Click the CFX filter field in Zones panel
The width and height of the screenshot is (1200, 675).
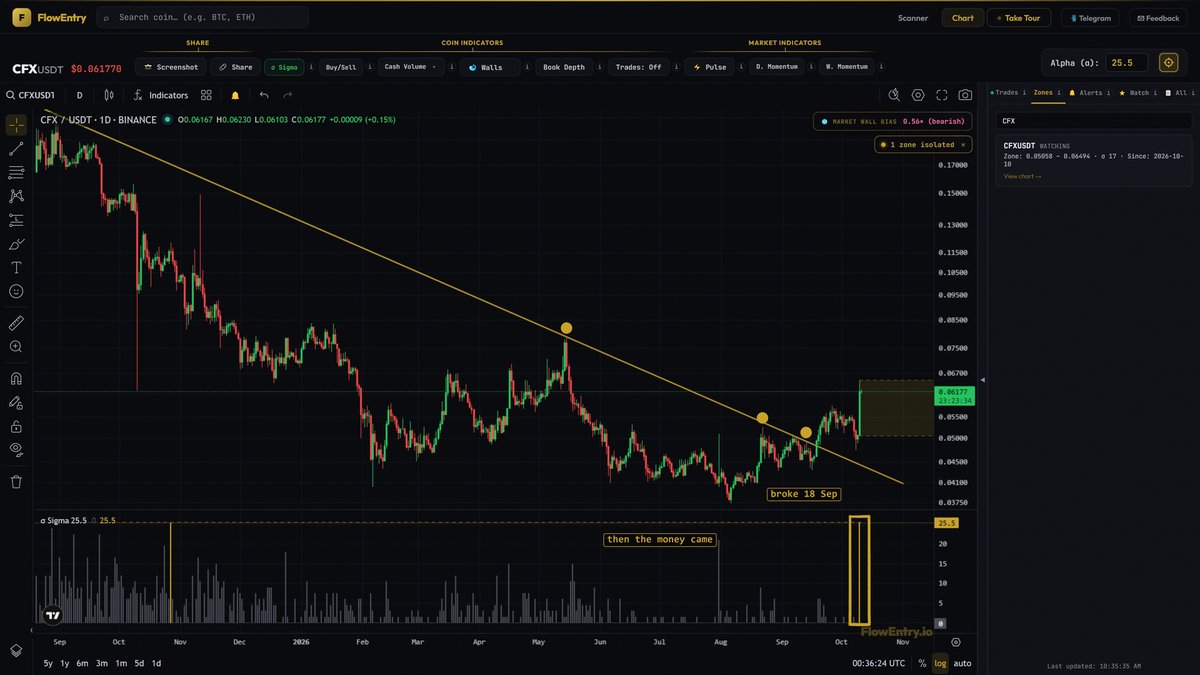pos(1093,120)
